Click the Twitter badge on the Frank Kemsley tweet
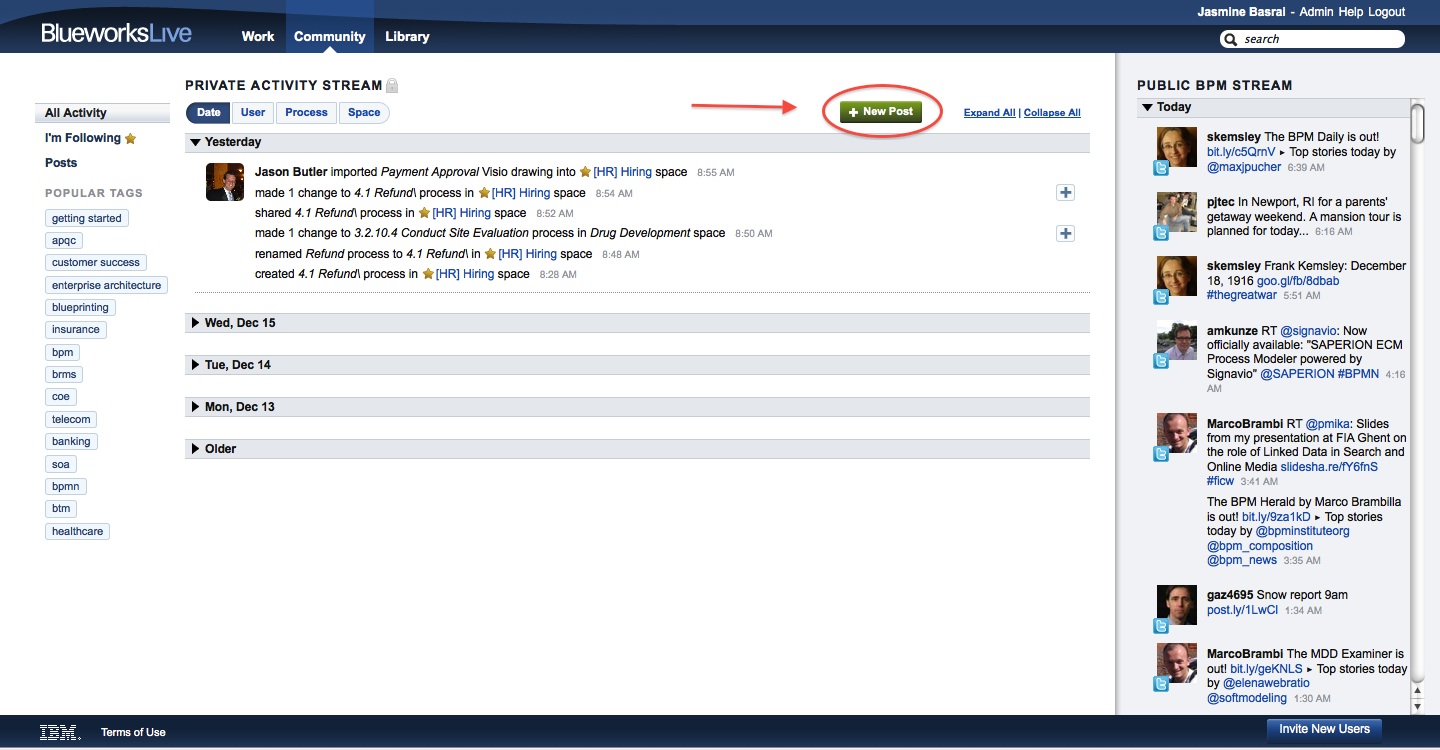1440x750 pixels. pos(1161,297)
